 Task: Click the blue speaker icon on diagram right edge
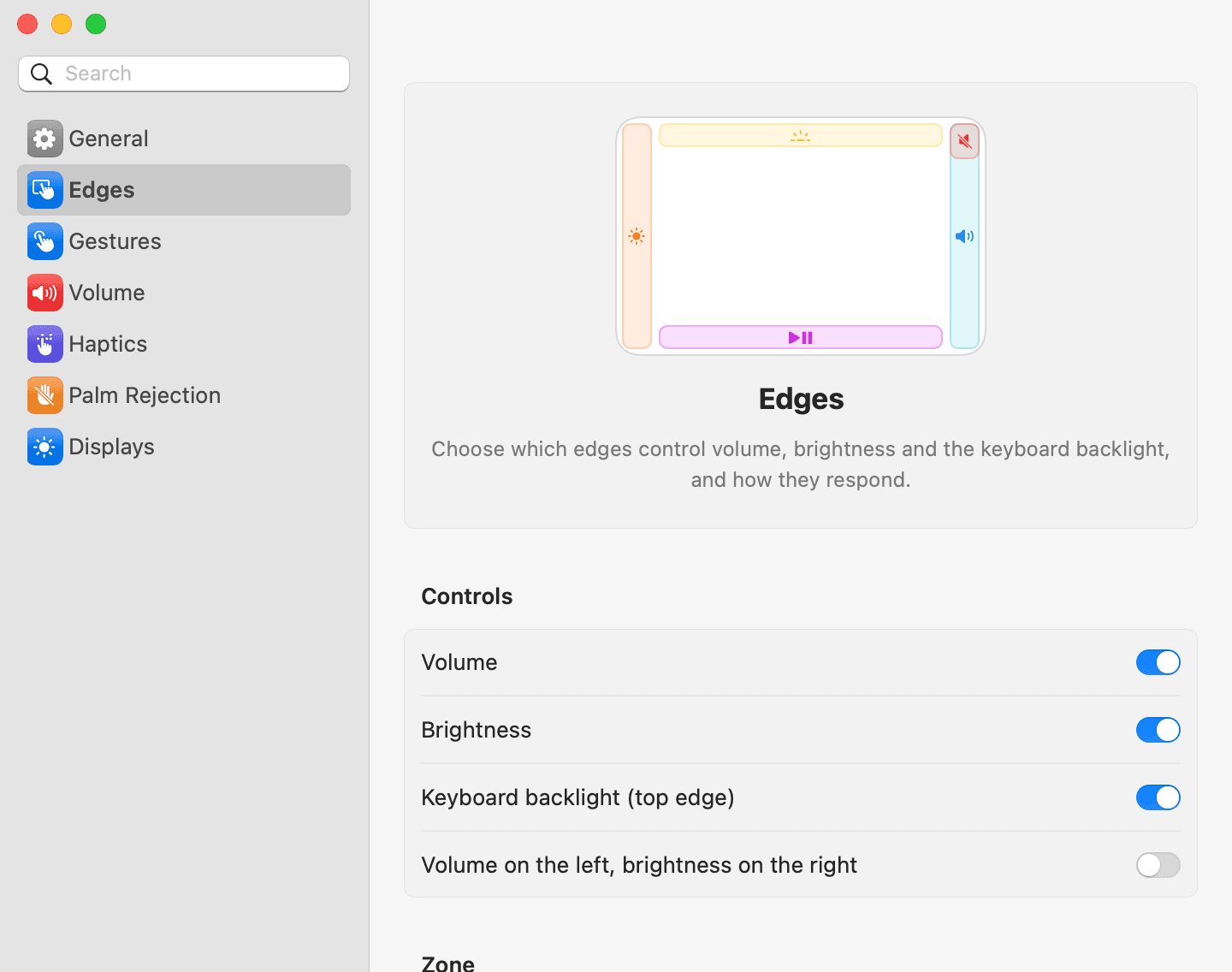(x=965, y=236)
